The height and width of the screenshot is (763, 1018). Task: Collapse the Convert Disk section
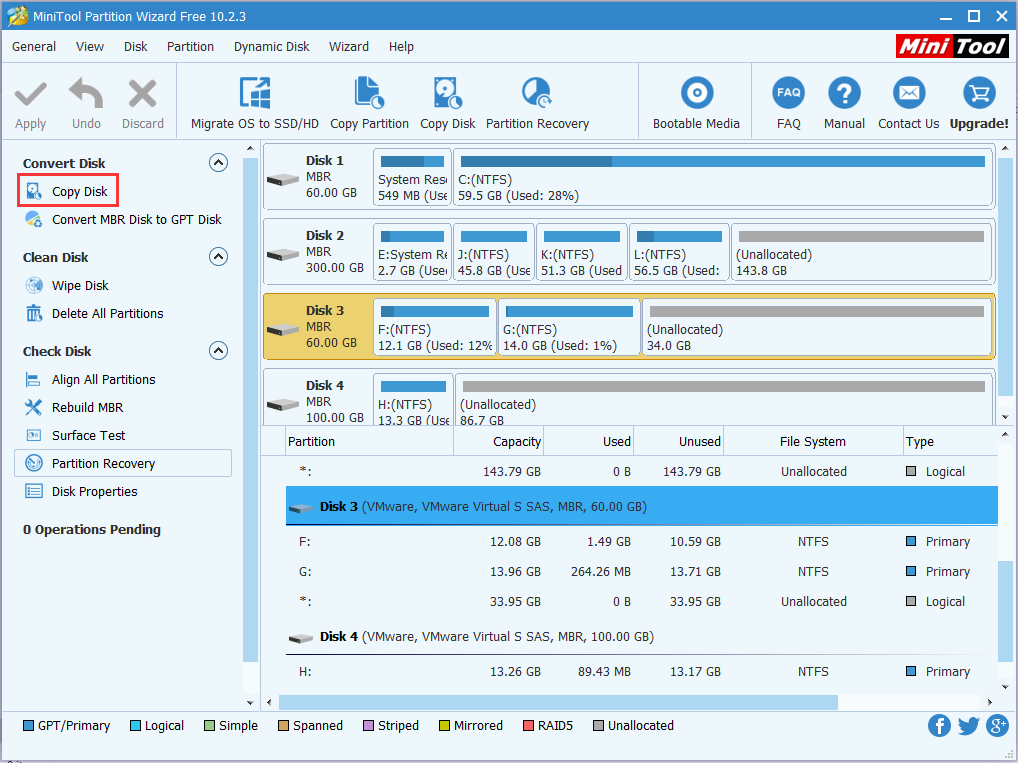[218, 162]
